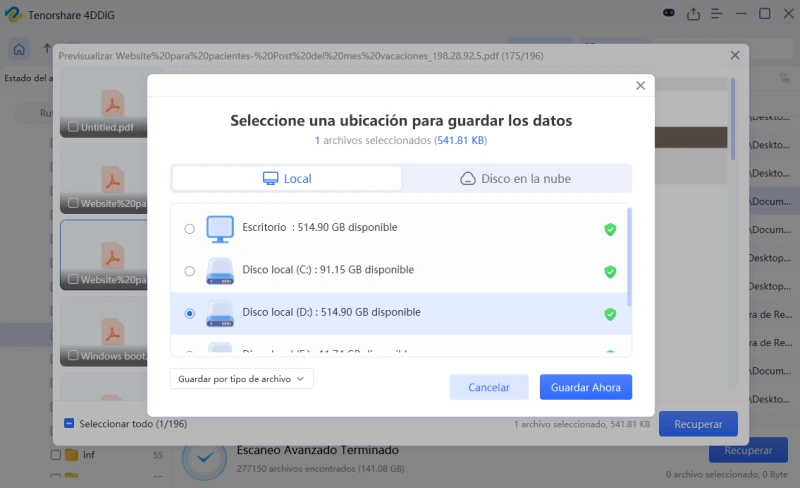The image size is (800, 488).
Task: Close the preview window
Action: coord(735,55)
